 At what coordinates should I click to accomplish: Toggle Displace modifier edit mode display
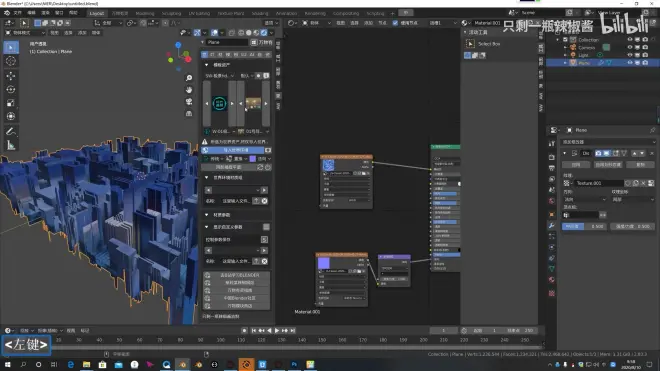point(615,153)
